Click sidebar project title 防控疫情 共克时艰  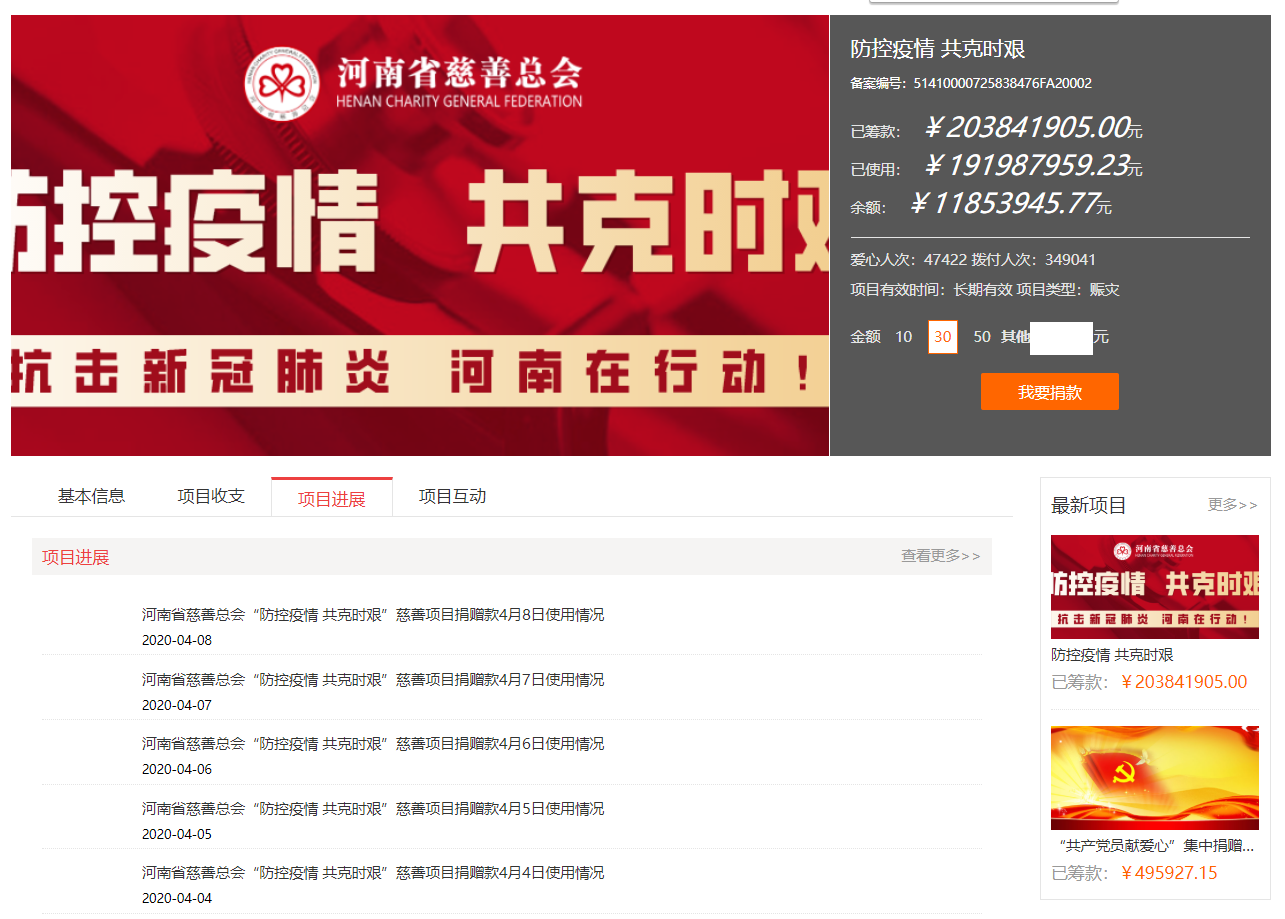point(1112,655)
